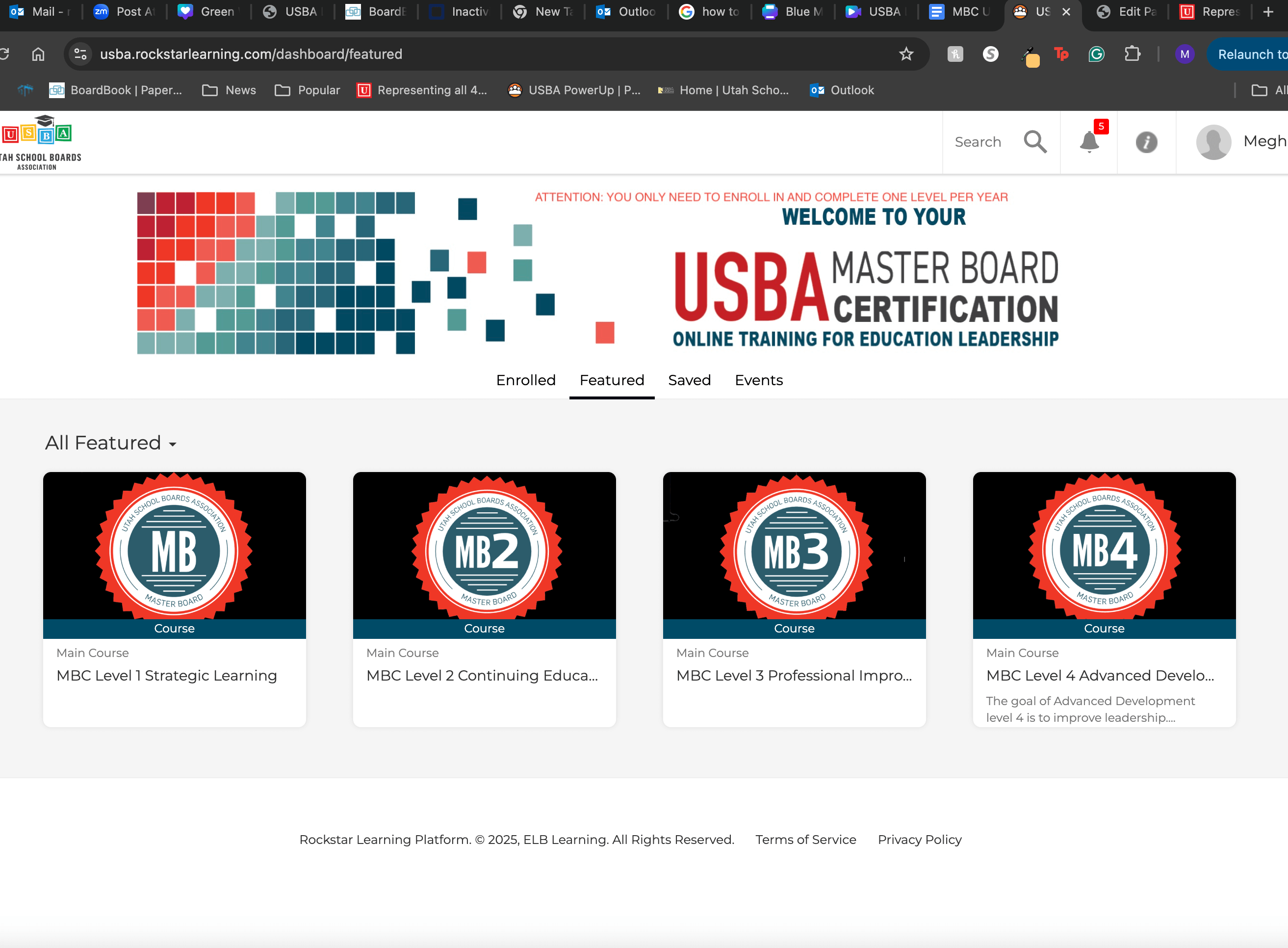1288x948 pixels.
Task: Switch to the Post browser tab
Action: tap(125, 11)
